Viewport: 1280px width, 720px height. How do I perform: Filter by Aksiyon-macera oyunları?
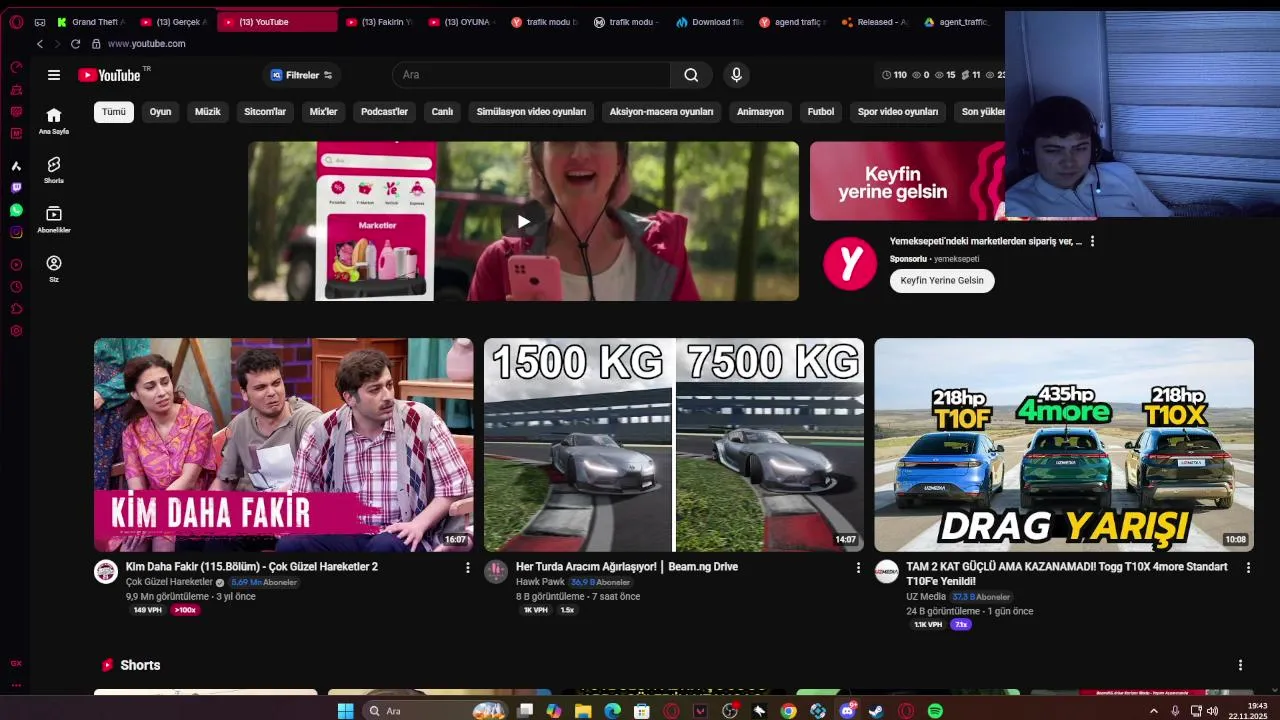click(x=661, y=112)
